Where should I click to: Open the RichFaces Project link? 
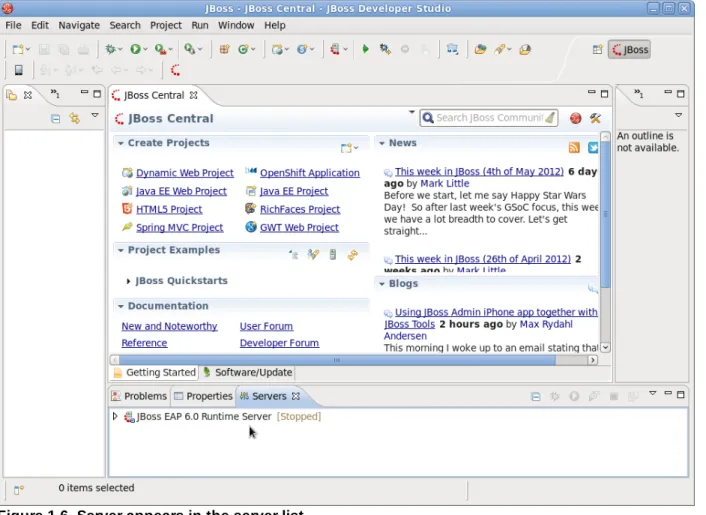pos(300,209)
